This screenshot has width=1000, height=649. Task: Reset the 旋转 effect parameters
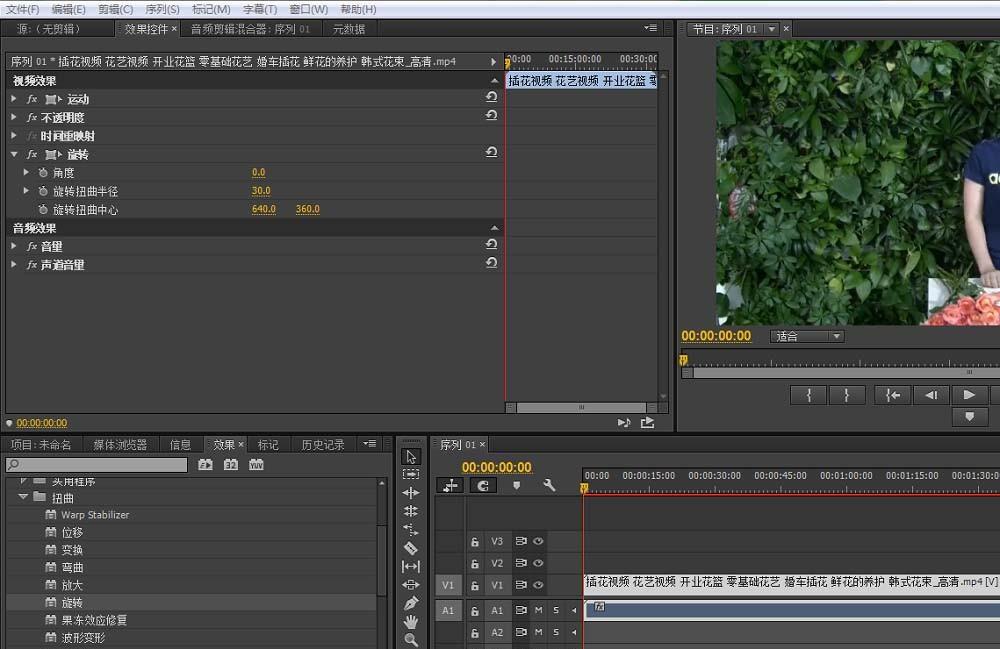tap(491, 153)
